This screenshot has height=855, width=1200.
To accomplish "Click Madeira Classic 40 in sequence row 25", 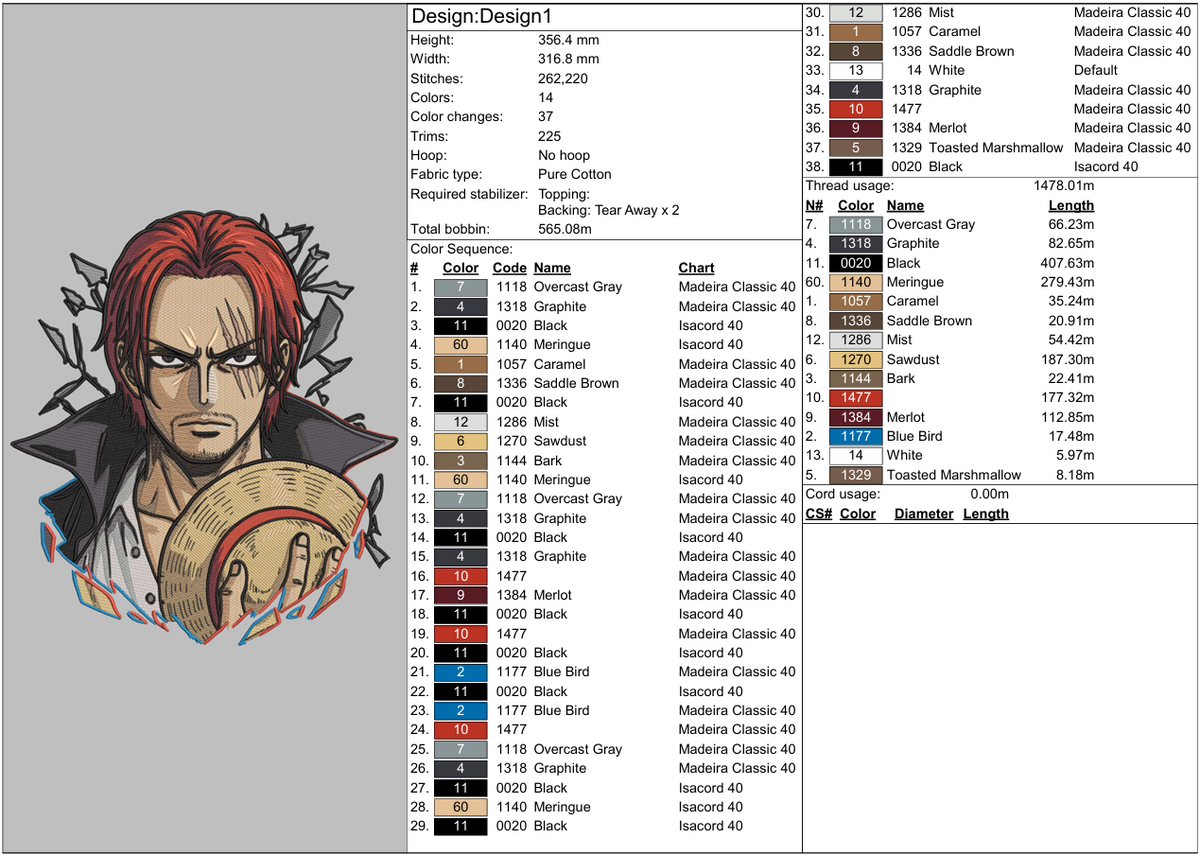I will click(x=737, y=749).
